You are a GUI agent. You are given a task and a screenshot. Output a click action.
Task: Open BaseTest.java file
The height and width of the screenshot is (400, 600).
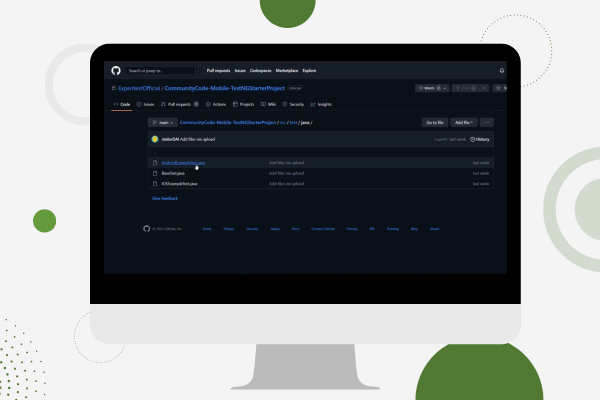173,173
